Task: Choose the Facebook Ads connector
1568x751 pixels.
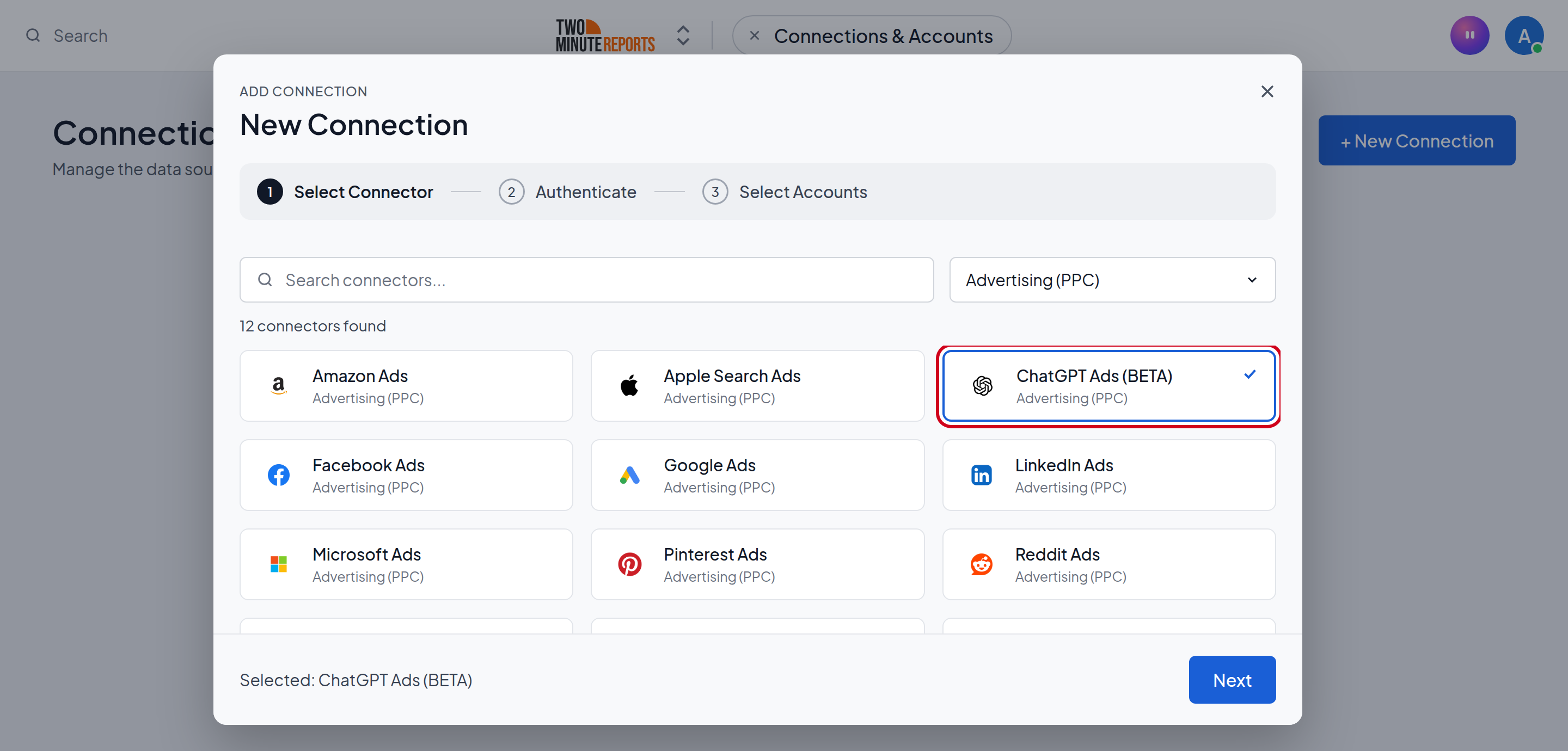Action: 406,475
